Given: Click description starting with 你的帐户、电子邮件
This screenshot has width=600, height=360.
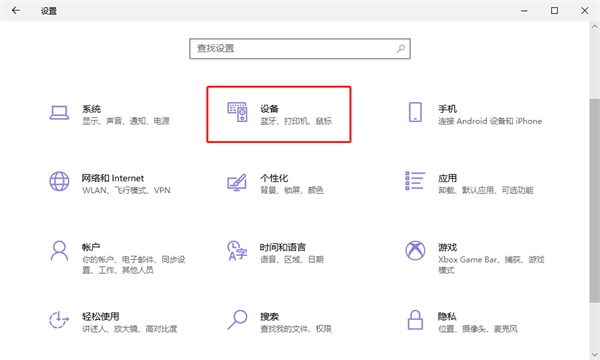Looking at the screenshot, I should coord(134,265).
